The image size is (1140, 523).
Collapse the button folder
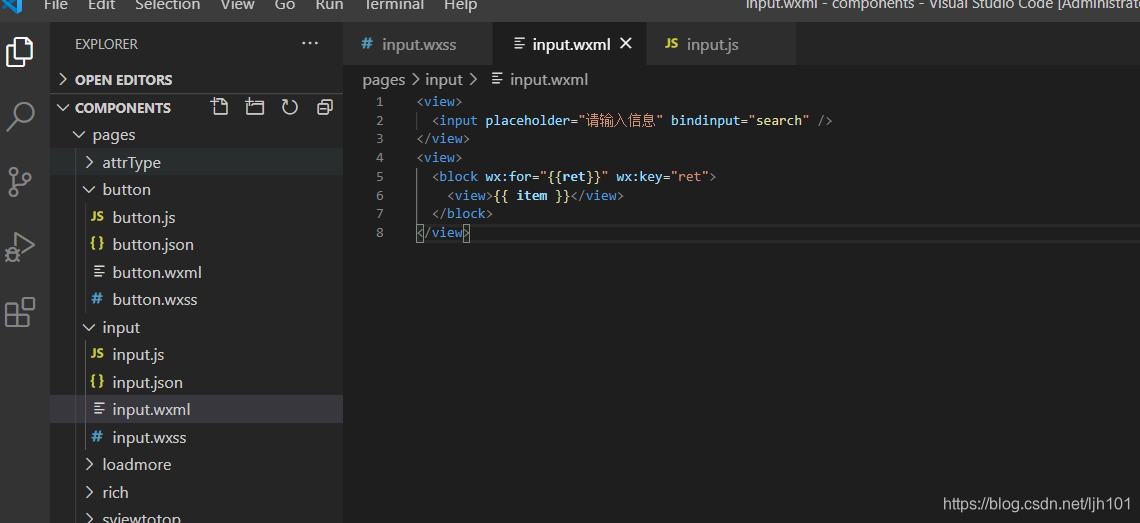click(89, 189)
